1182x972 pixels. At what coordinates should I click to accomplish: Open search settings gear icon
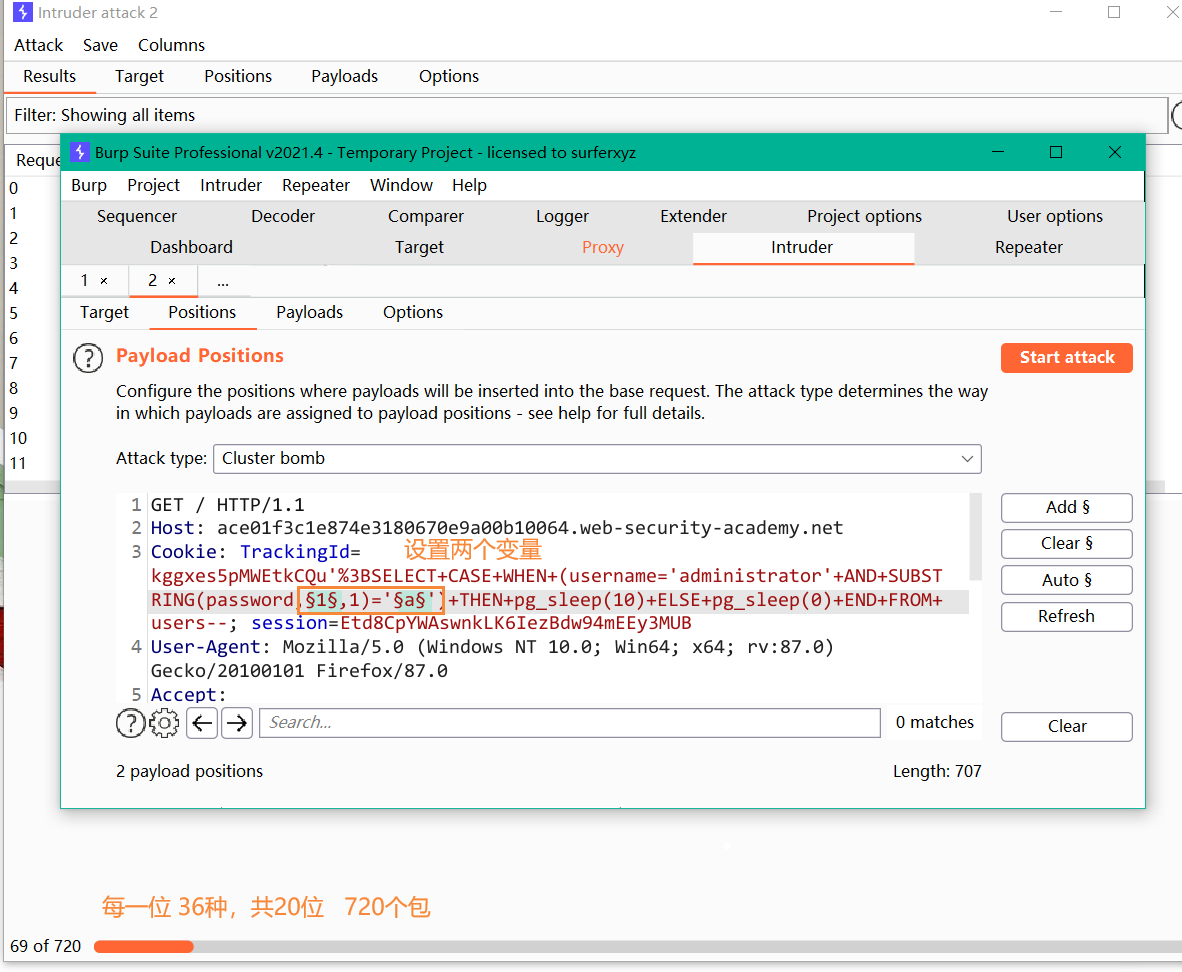pos(164,722)
